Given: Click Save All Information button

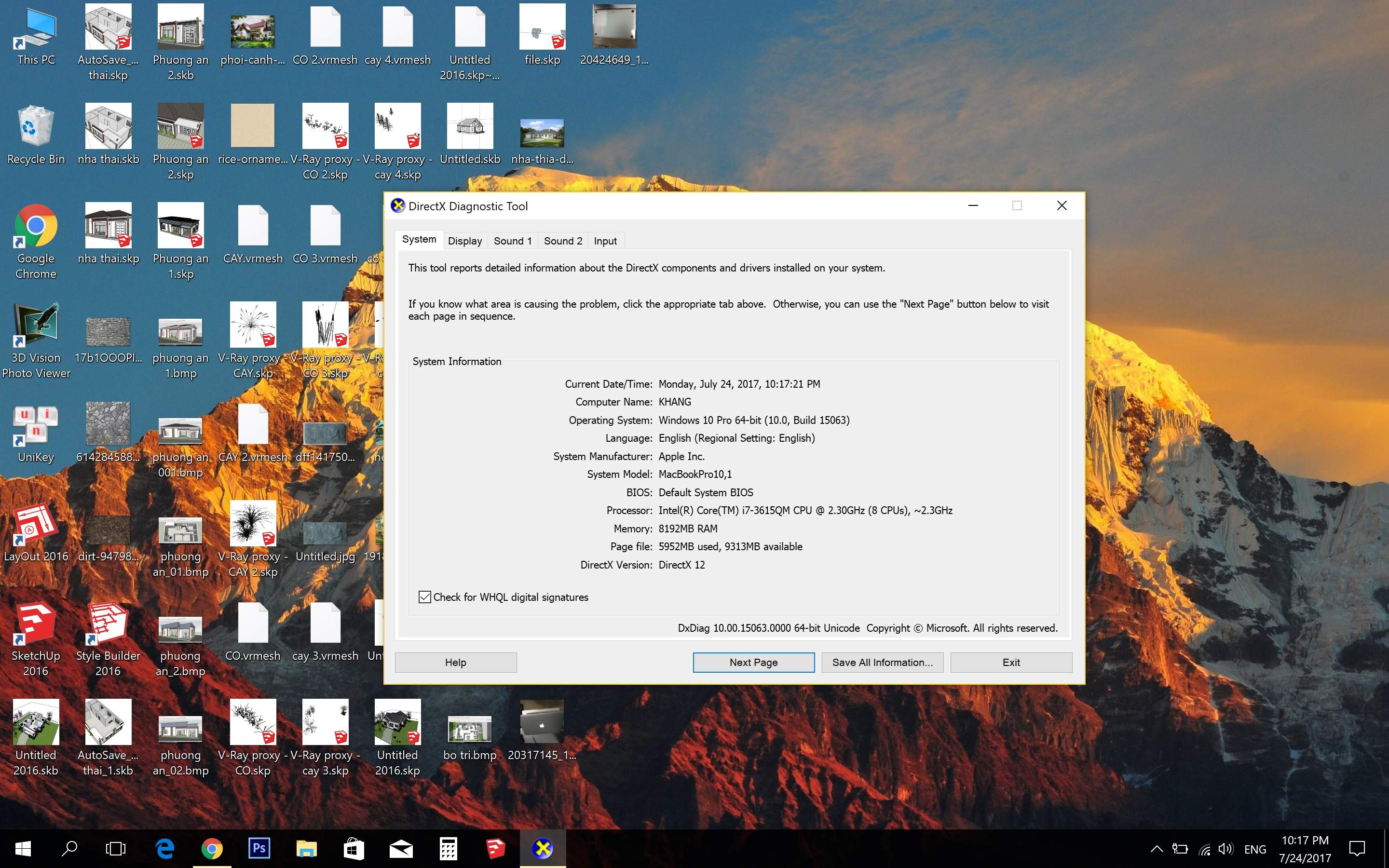Looking at the screenshot, I should 882,663.
